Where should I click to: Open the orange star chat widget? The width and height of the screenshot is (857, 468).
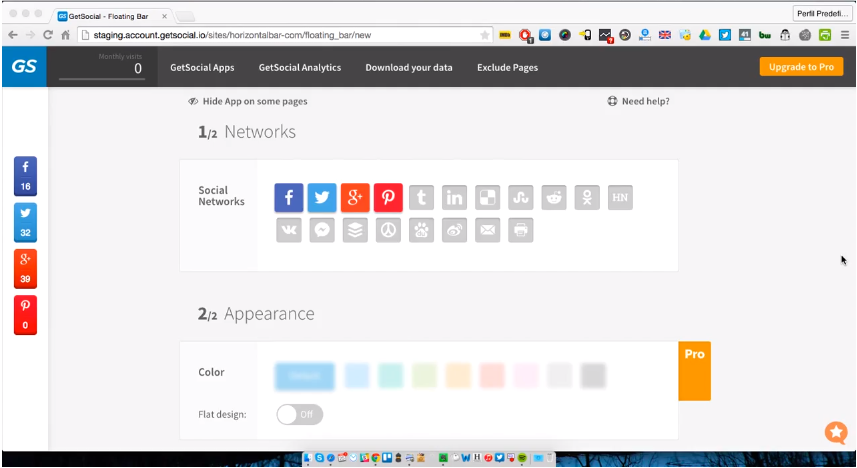click(836, 432)
